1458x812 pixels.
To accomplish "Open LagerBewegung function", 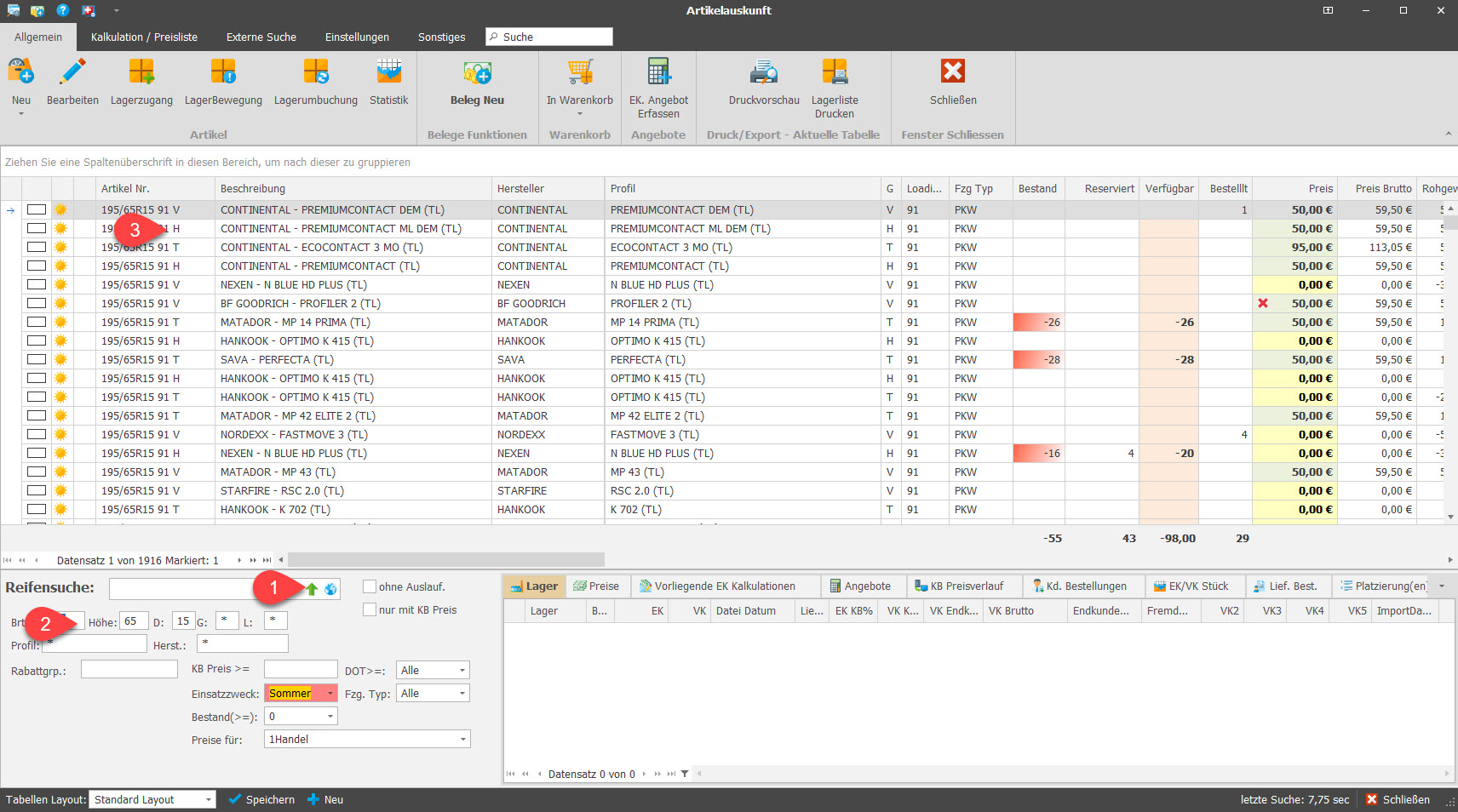I will pos(223,72).
